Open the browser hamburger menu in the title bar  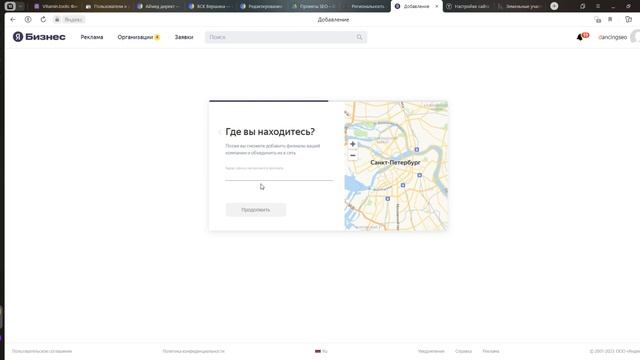coord(598,6)
